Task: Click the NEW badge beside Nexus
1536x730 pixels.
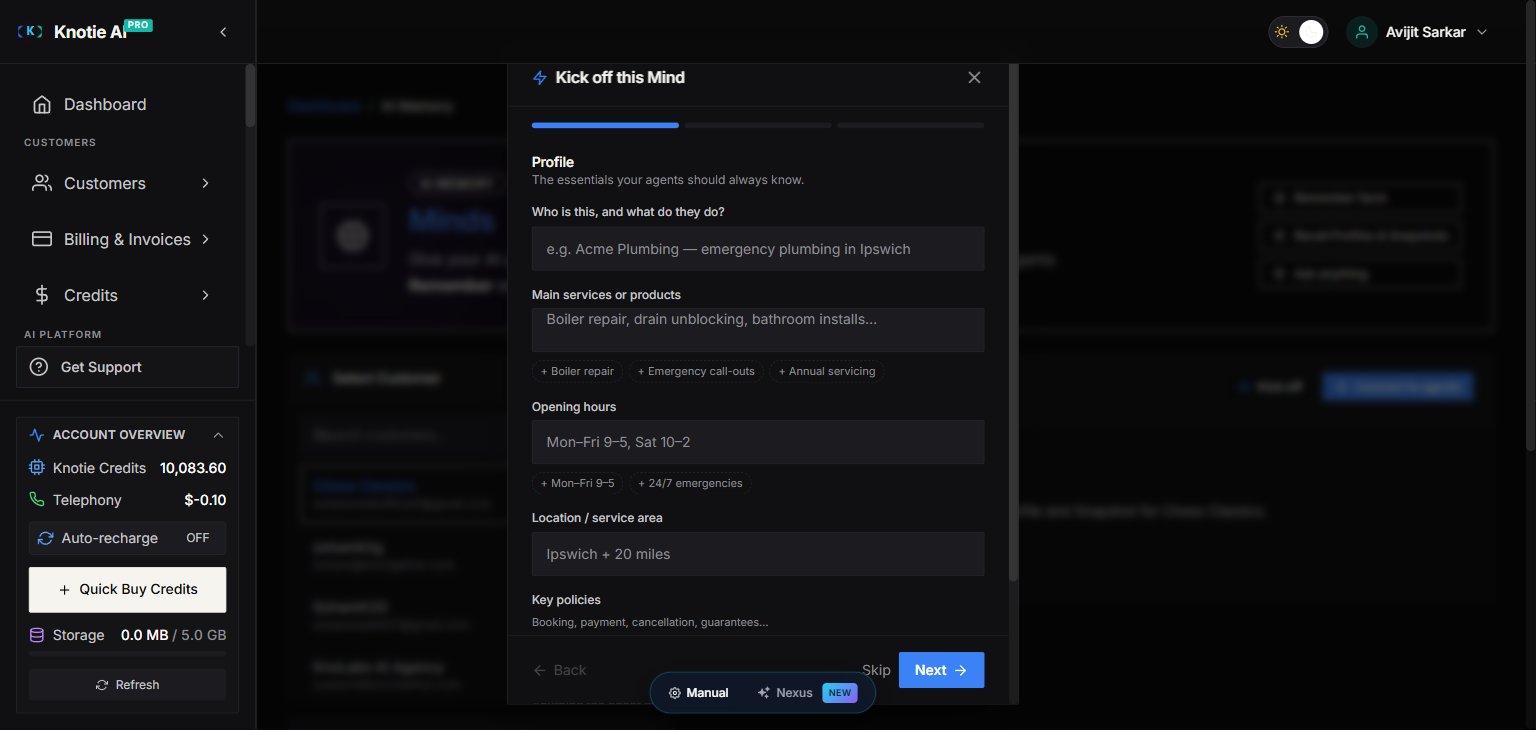Action: click(x=840, y=693)
